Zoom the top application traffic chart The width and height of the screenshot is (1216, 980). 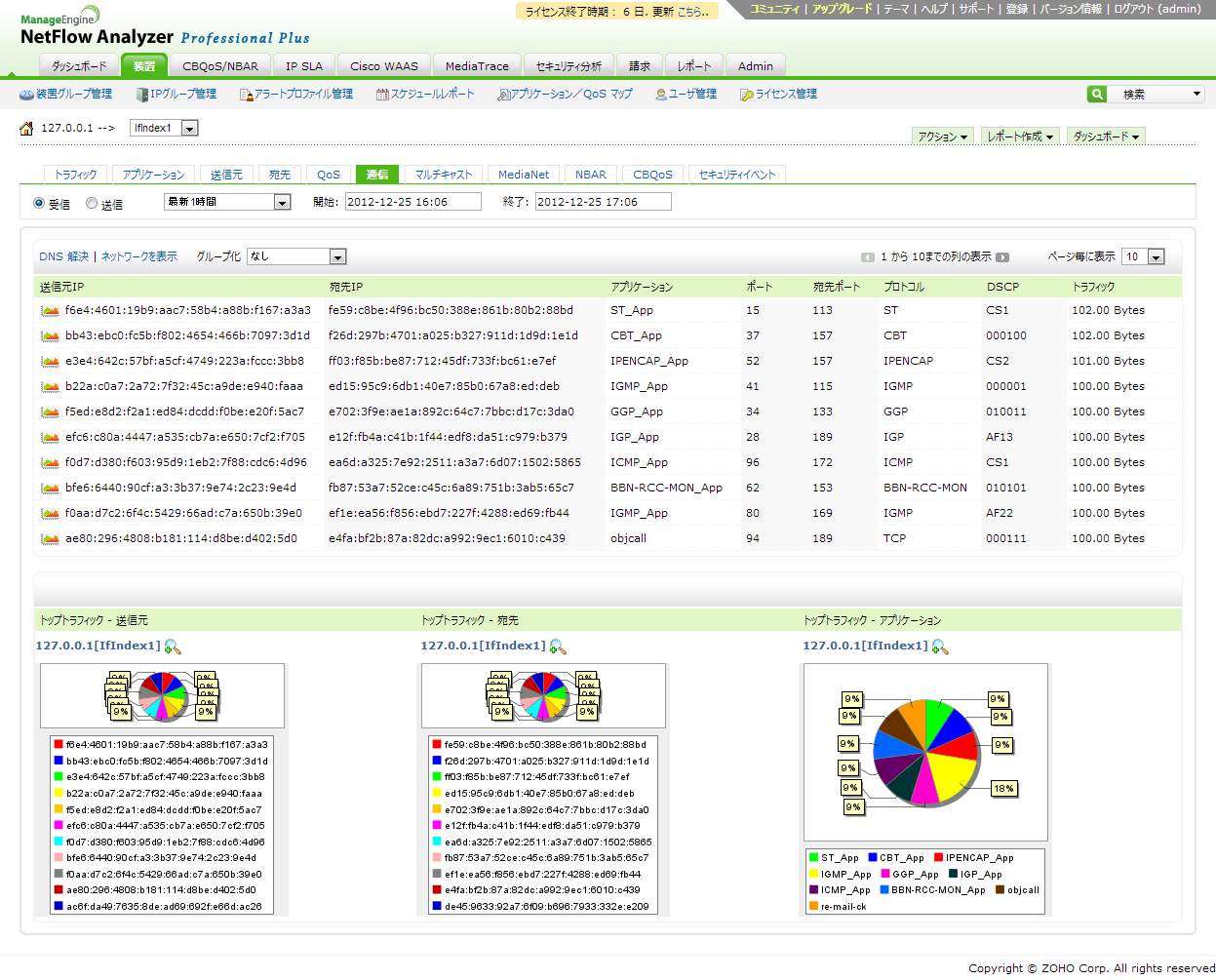[x=939, y=647]
